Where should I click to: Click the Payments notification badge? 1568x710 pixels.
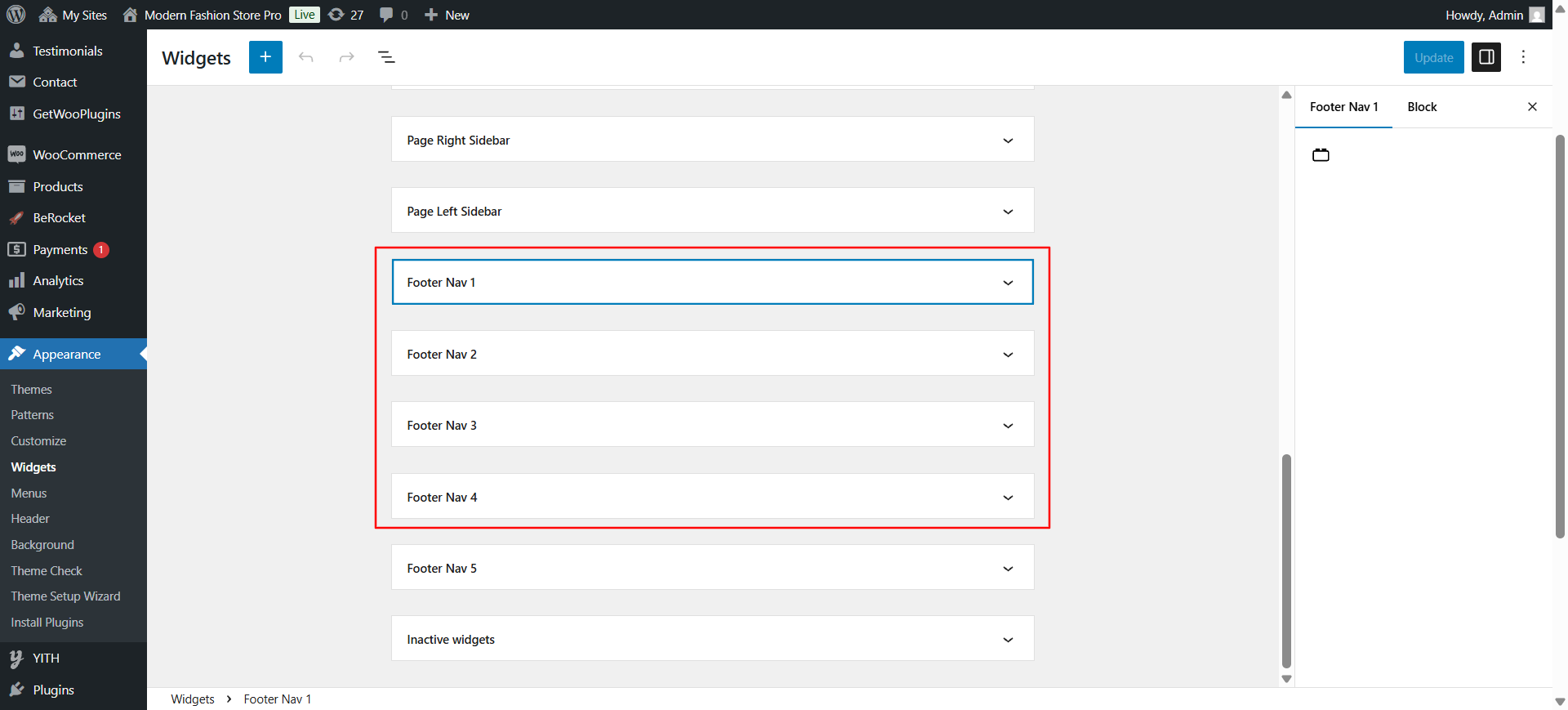[101, 250]
